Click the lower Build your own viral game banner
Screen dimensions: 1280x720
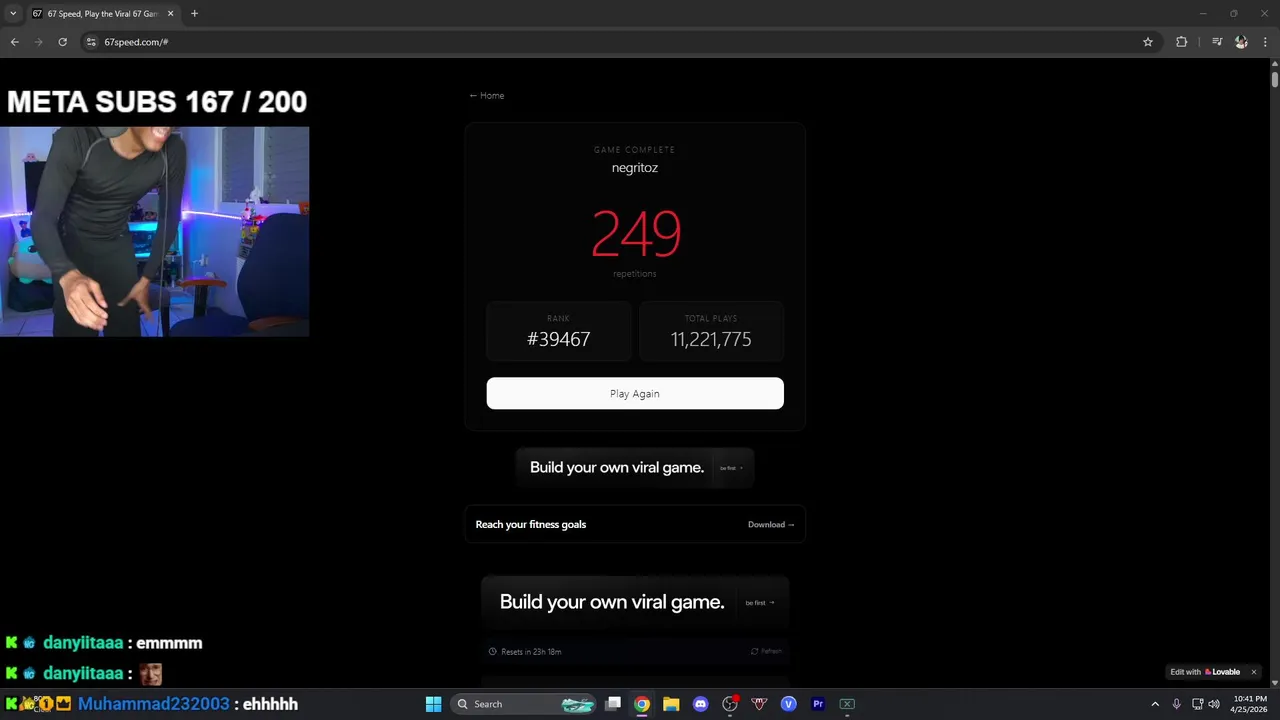tap(635, 602)
